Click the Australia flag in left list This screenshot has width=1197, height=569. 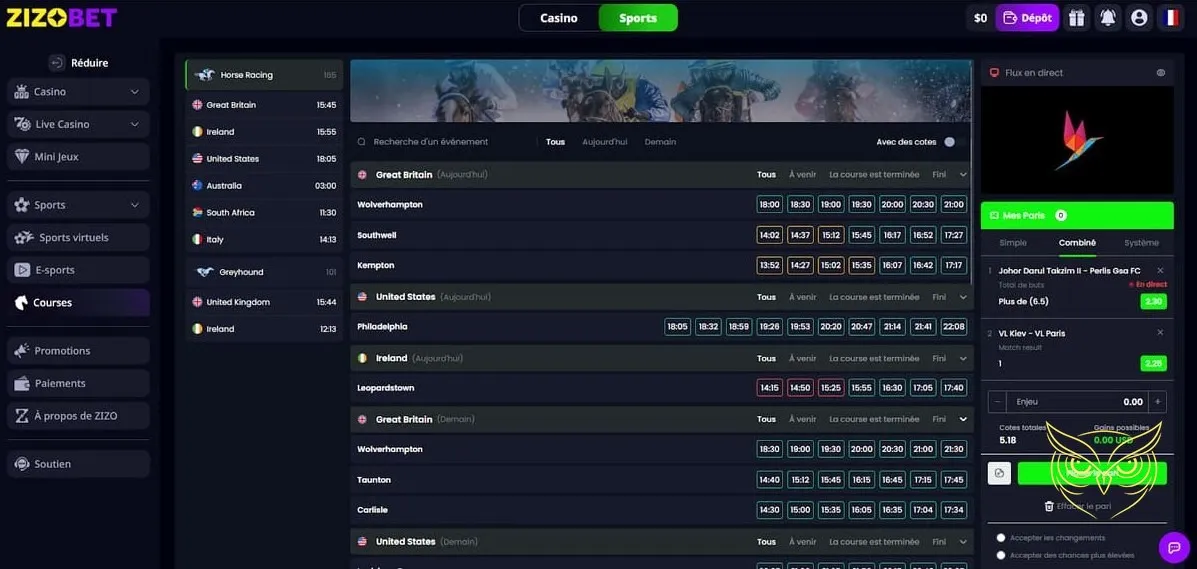pyautogui.click(x=198, y=186)
